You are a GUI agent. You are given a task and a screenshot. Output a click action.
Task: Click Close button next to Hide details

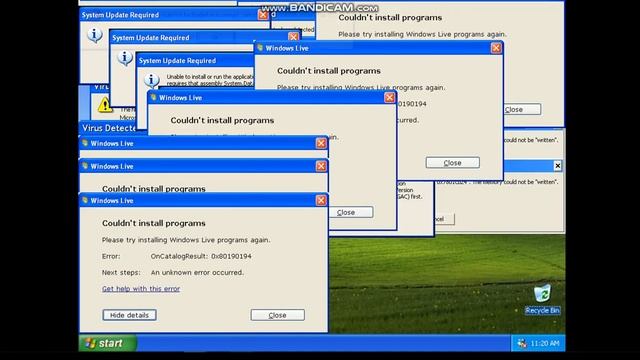[x=278, y=315]
